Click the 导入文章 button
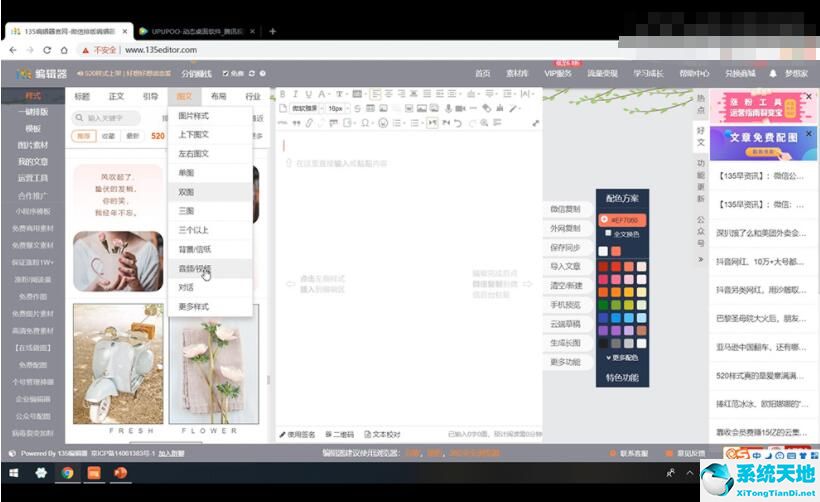 click(565, 266)
